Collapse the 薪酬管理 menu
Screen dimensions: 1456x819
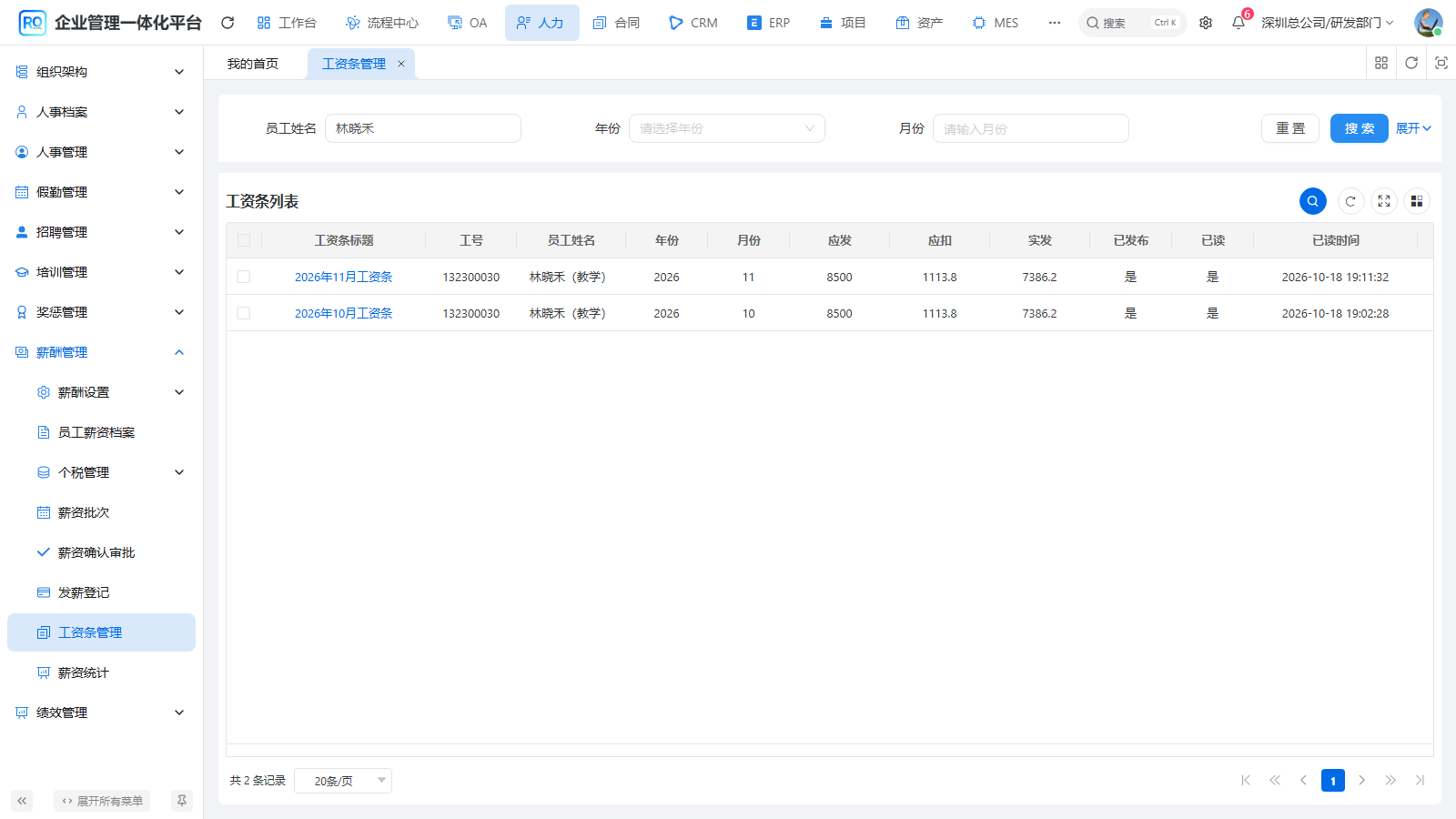pos(101,352)
